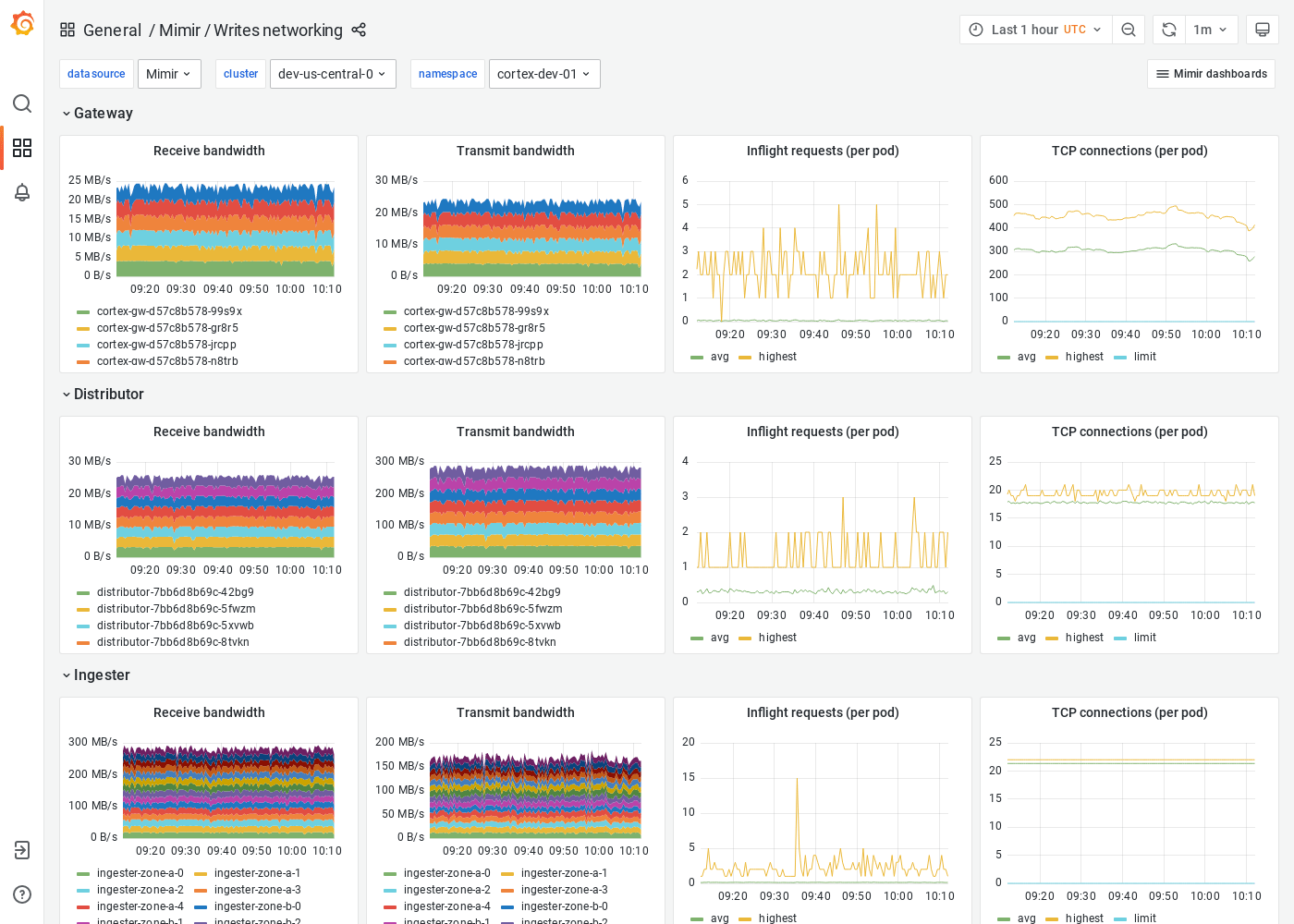Refresh the dashboard manually
The image size is (1294, 924).
tap(1167, 29)
